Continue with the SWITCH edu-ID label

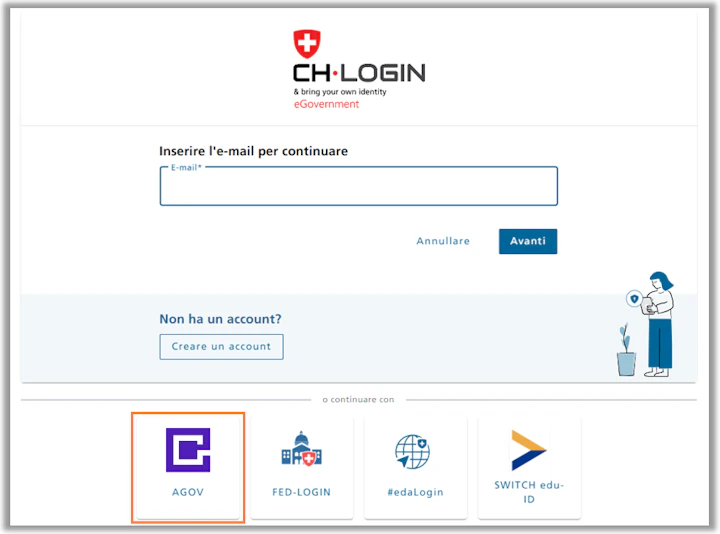point(529,492)
